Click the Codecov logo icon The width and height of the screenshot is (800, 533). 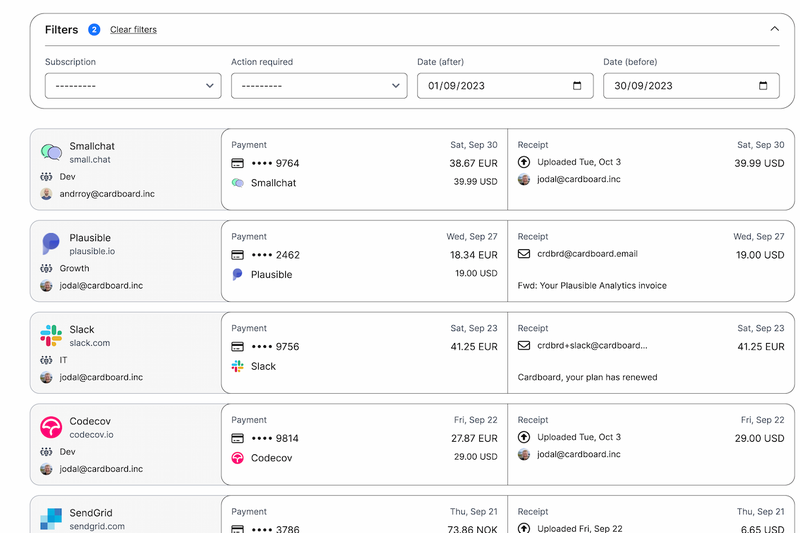tap(51, 427)
